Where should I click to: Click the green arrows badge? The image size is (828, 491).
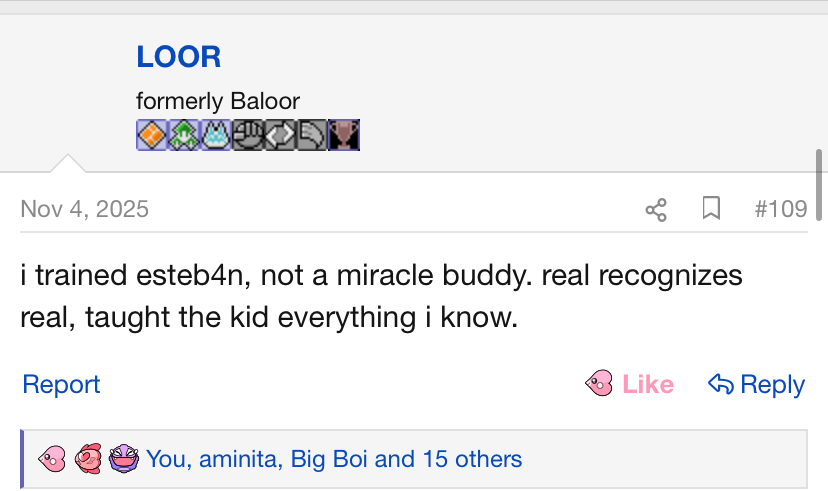click(x=184, y=135)
